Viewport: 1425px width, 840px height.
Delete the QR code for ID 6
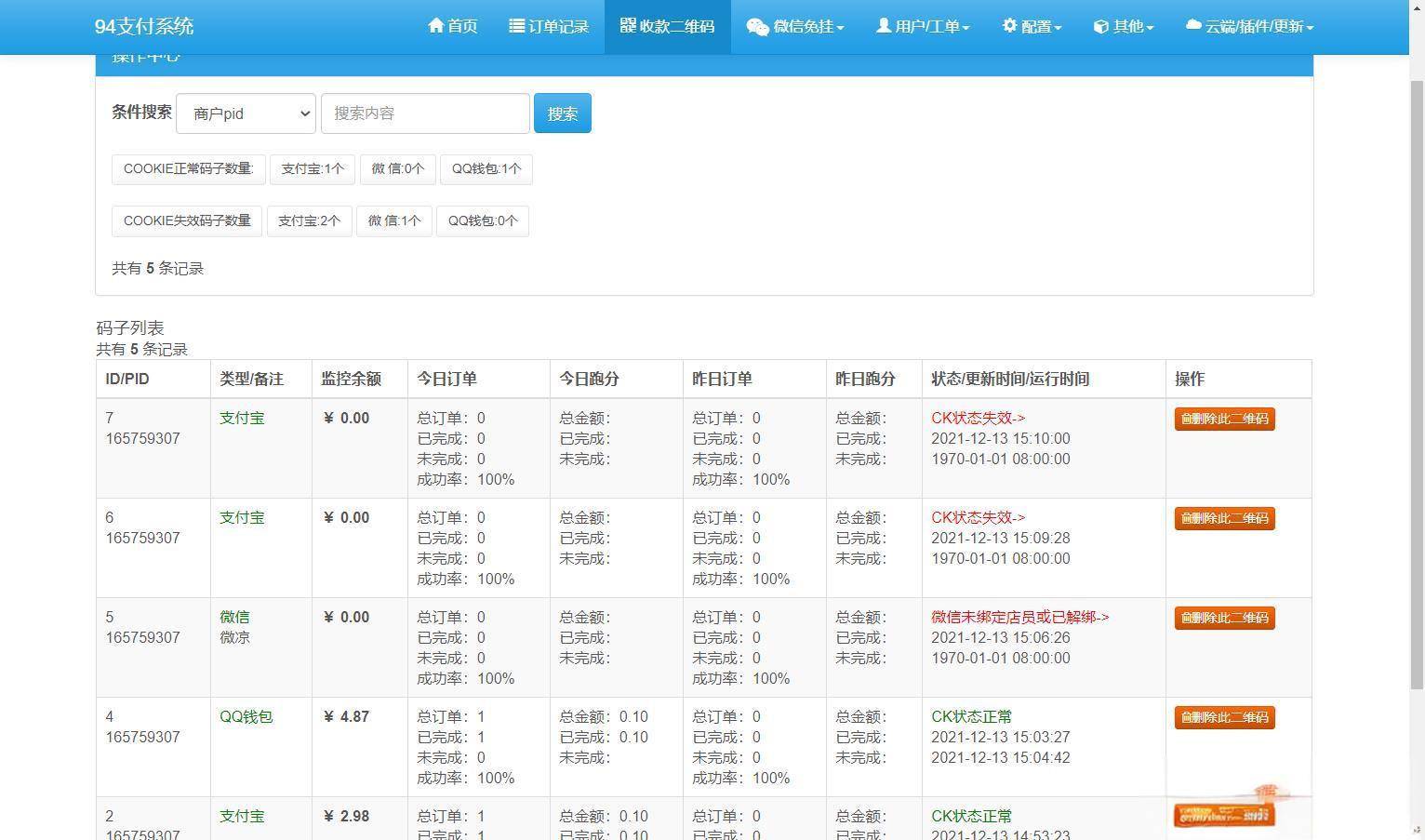[x=1224, y=518]
